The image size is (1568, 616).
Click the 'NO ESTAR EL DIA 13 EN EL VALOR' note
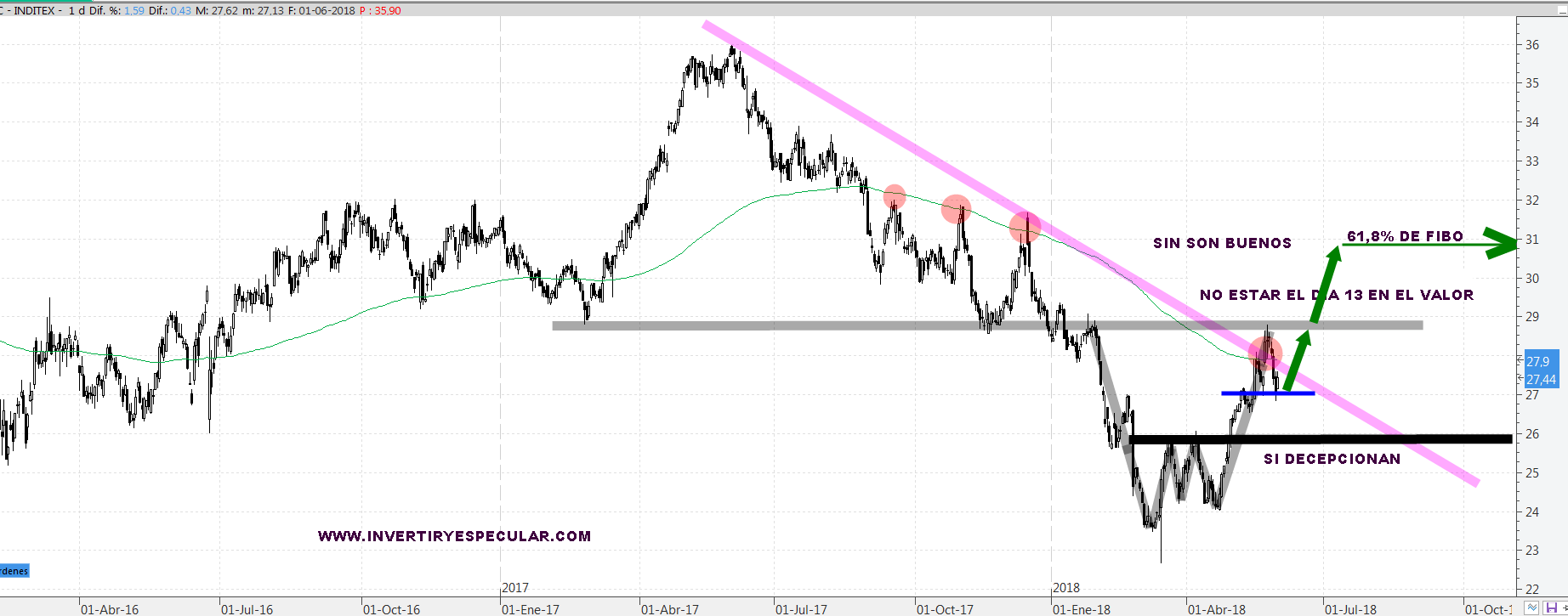[1336, 295]
